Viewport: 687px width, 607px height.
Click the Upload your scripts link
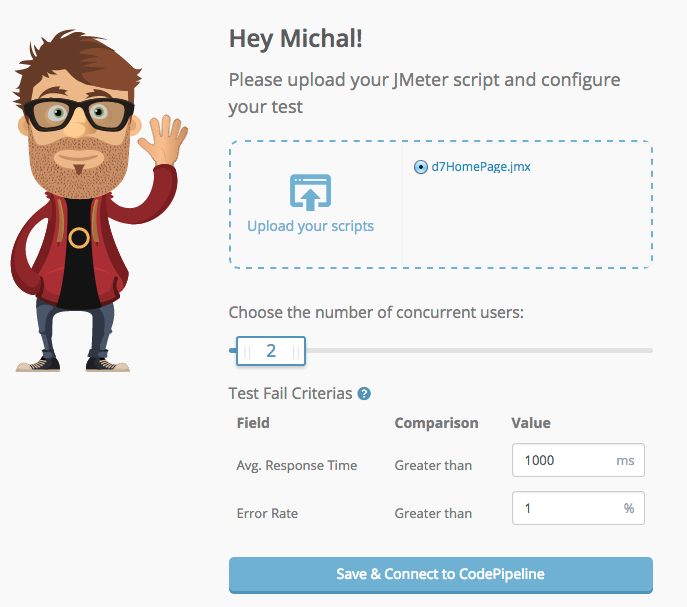310,226
